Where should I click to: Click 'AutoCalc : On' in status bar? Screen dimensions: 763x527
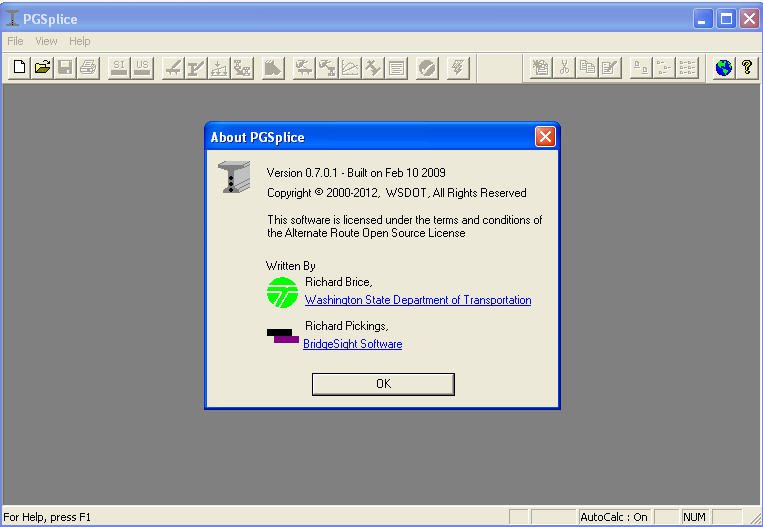(614, 517)
